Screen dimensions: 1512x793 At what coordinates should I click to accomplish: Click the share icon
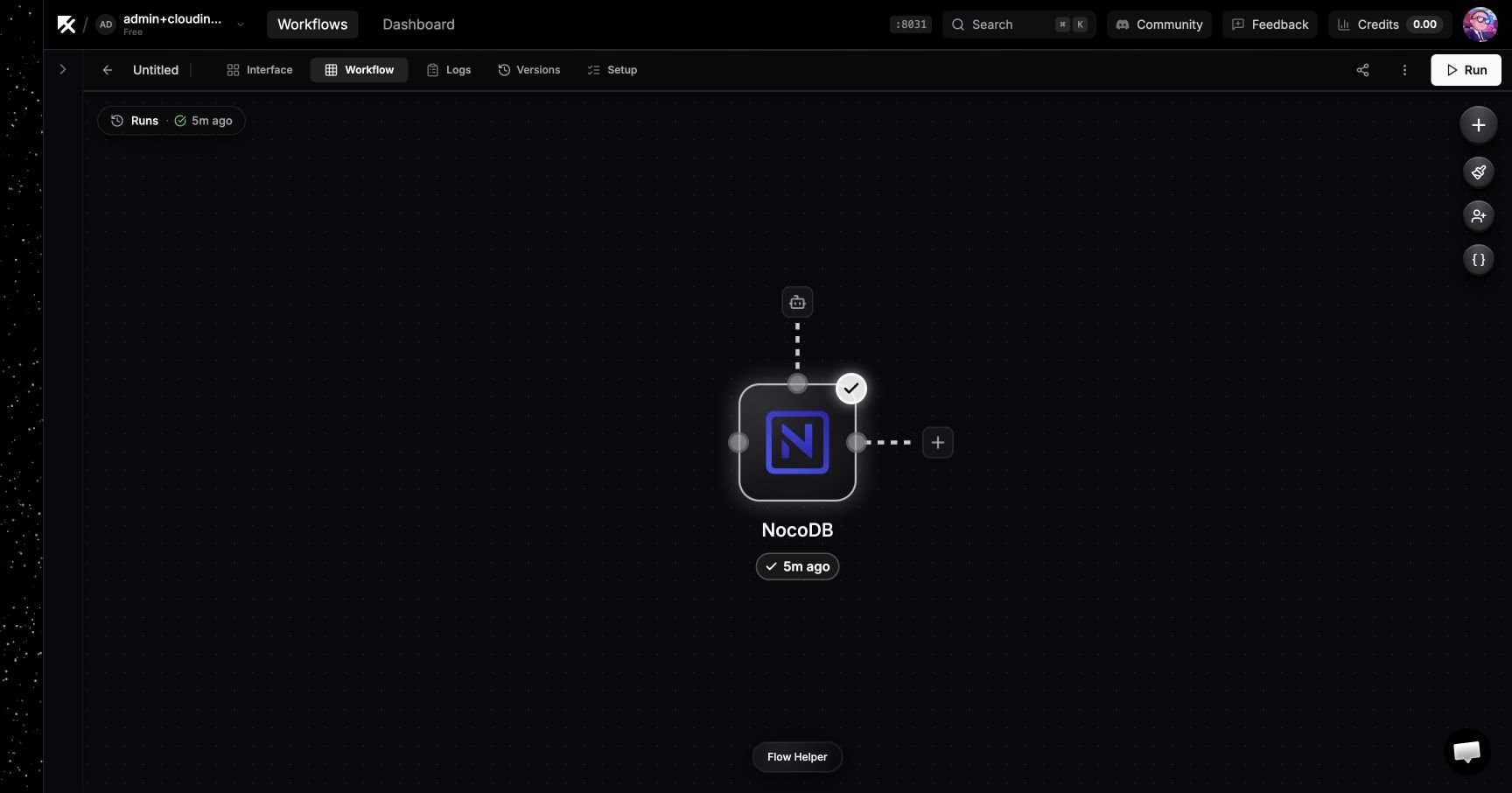point(1362,70)
